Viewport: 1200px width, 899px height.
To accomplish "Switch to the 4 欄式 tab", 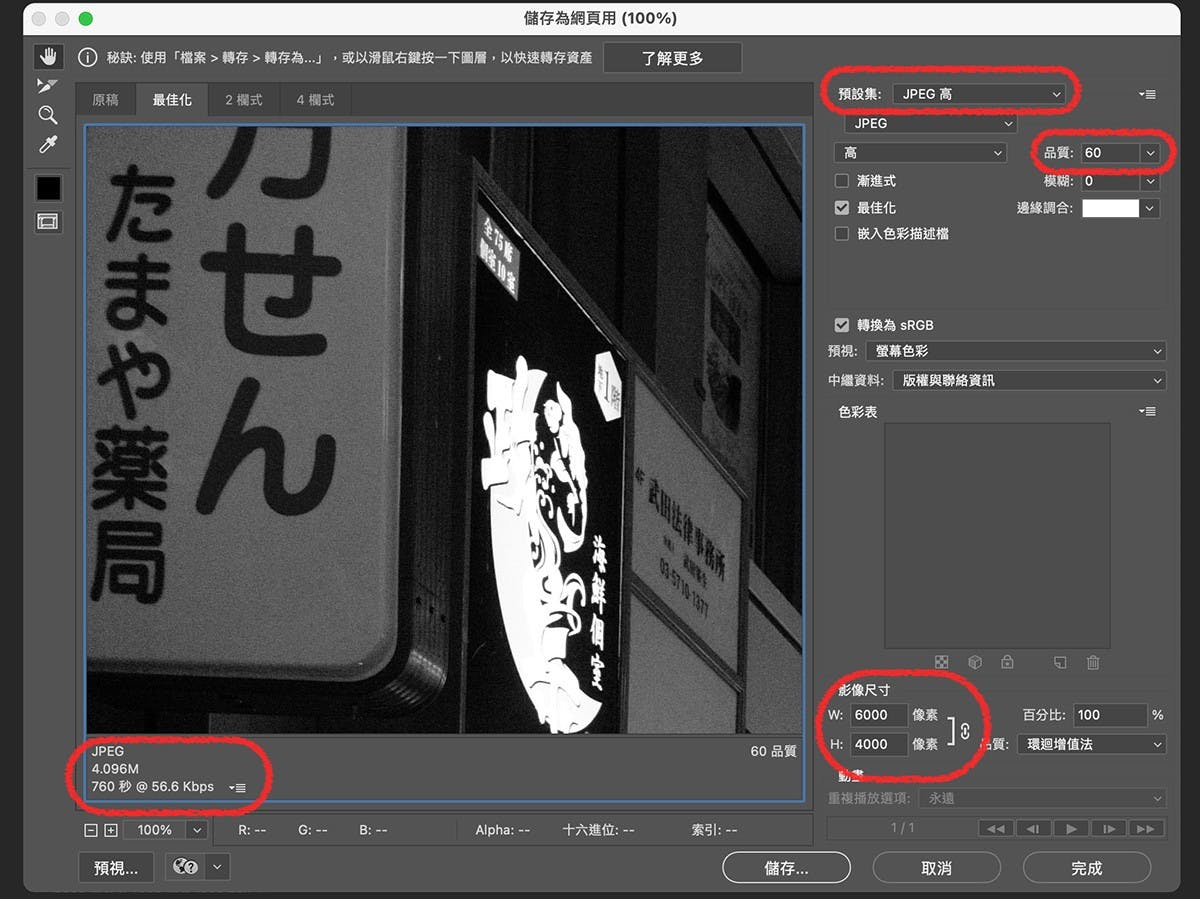I will 315,100.
